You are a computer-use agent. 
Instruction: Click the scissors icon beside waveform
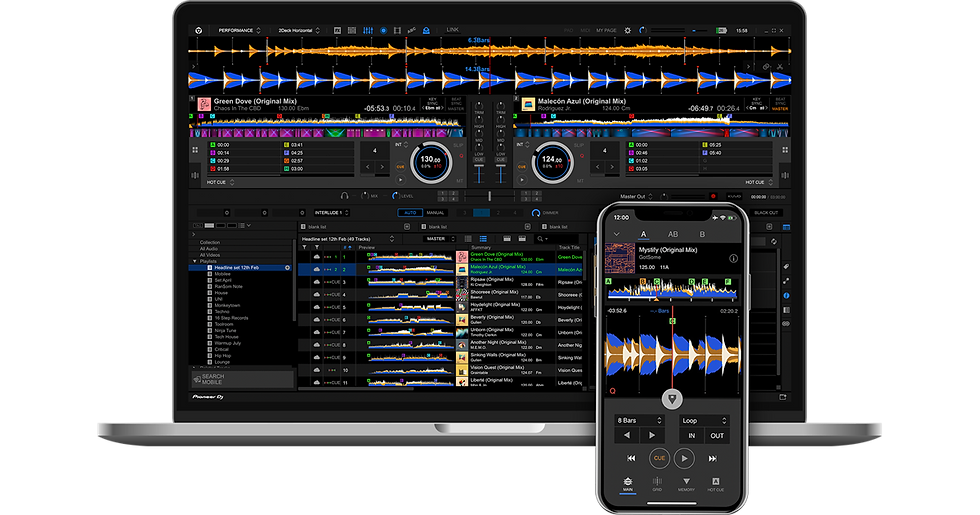pyautogui.click(x=779, y=66)
